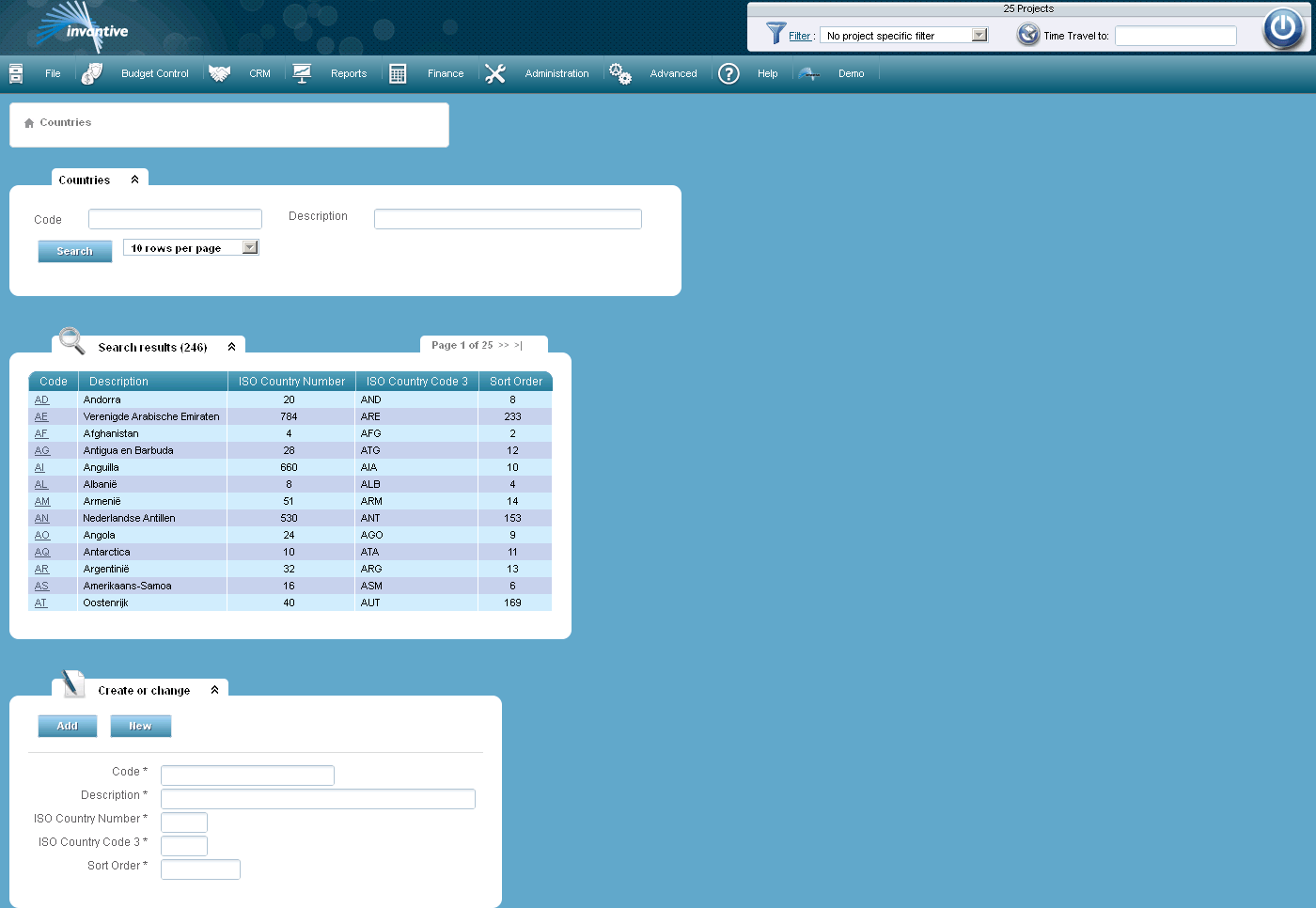1316x908 pixels.
Task: Open country AD Andorra details
Action: (41, 399)
